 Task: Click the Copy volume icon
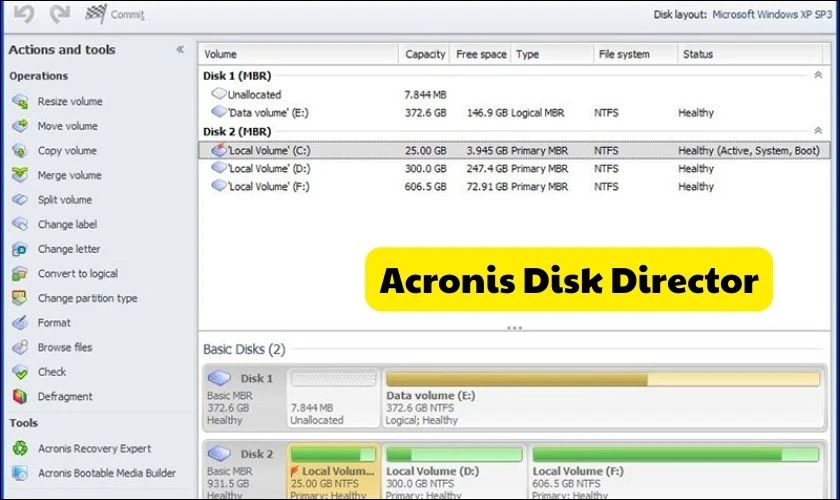[x=20, y=151]
